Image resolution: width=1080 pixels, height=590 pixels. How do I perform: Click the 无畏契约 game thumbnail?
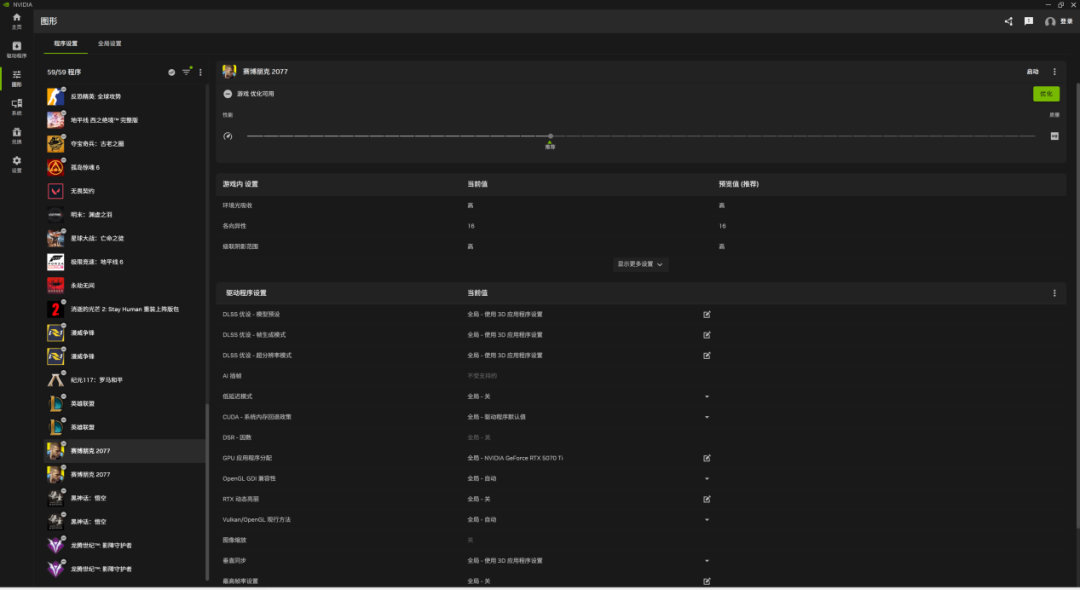click(55, 191)
